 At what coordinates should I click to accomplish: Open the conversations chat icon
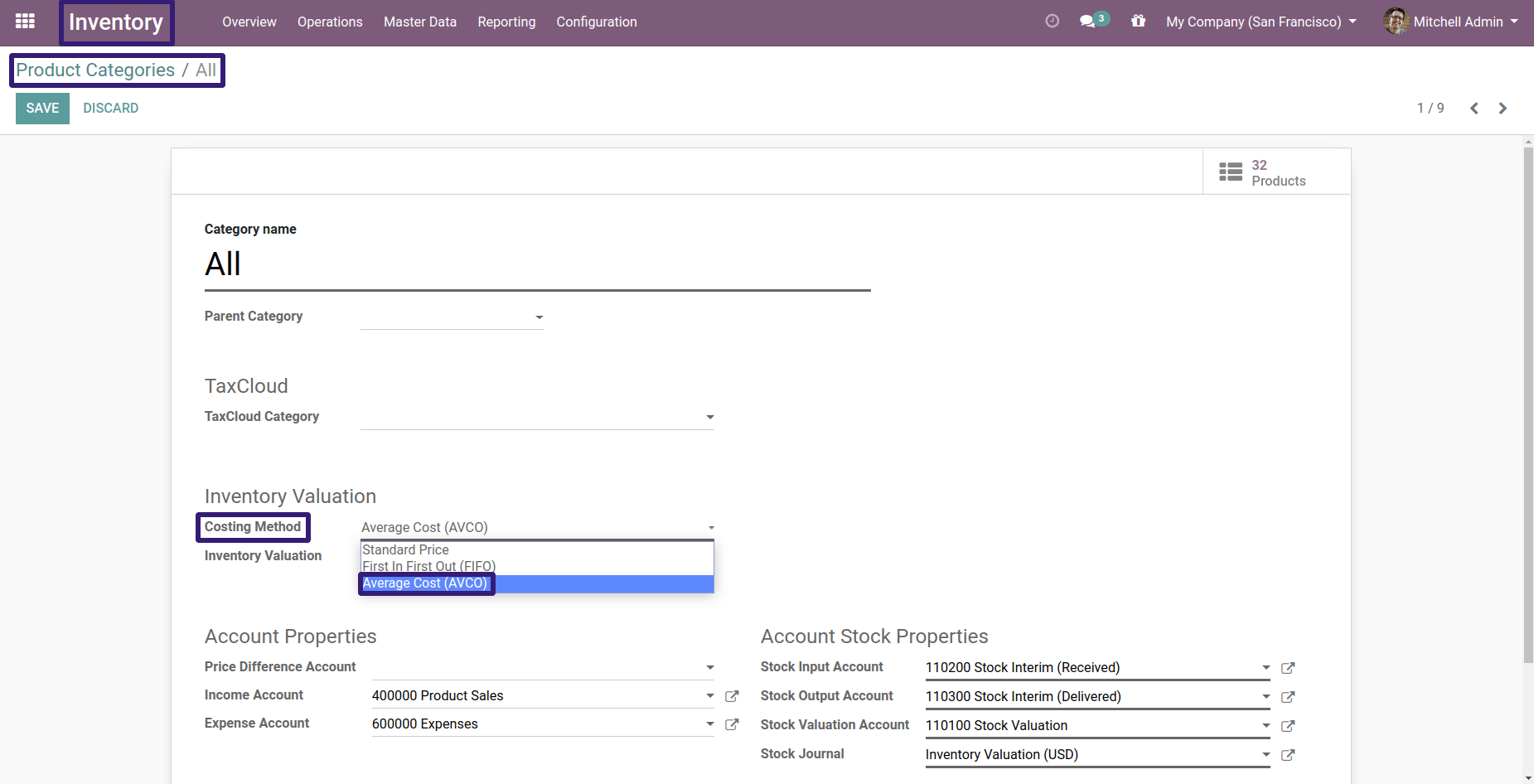pyautogui.click(x=1088, y=22)
